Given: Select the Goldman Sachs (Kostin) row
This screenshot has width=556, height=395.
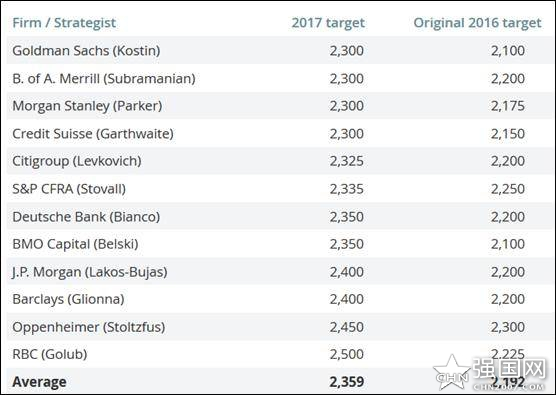Looking at the screenshot, I should click(x=280, y=50).
